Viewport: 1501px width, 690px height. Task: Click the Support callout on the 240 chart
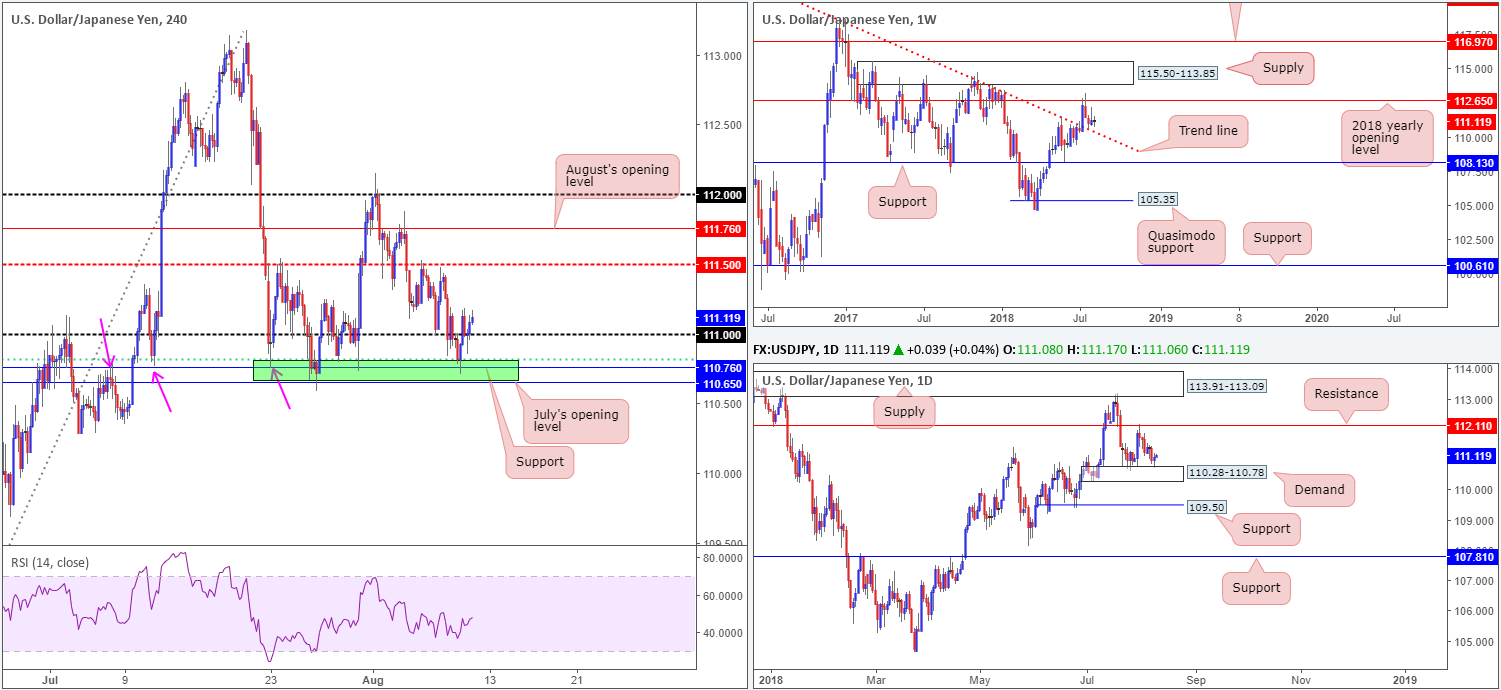point(539,462)
